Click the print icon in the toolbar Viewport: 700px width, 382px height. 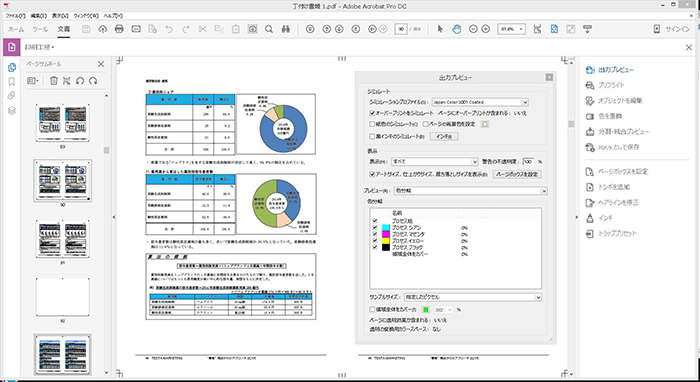(x=119, y=29)
